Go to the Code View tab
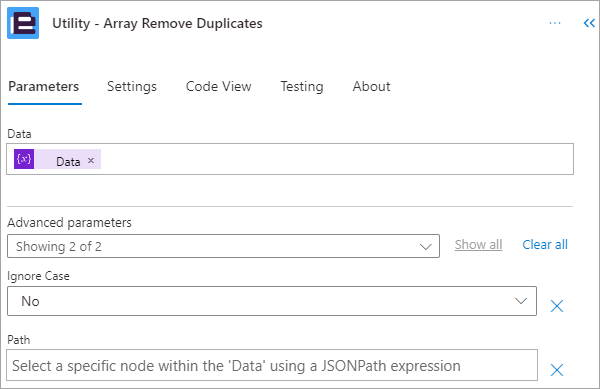The image size is (600, 389). 218,86
